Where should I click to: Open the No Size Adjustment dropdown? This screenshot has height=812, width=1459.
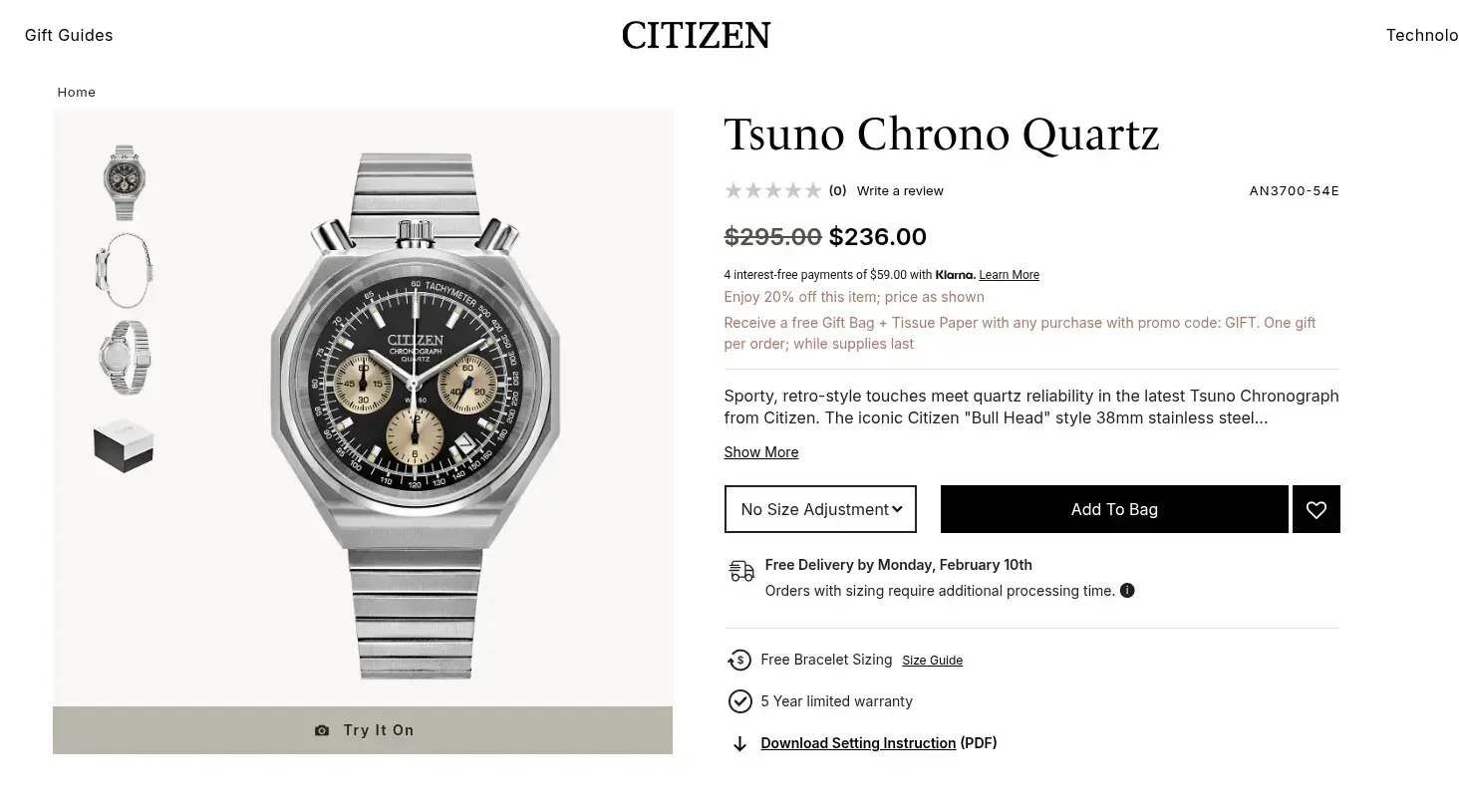tap(820, 509)
